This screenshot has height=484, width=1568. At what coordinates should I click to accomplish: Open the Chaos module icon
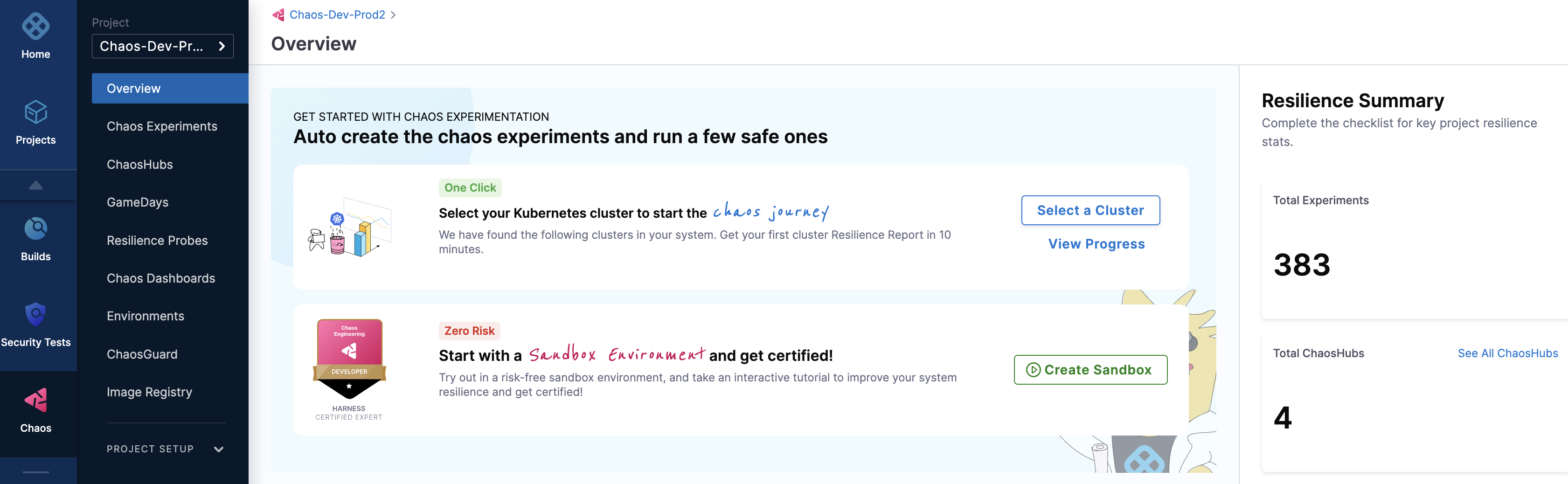tap(35, 400)
